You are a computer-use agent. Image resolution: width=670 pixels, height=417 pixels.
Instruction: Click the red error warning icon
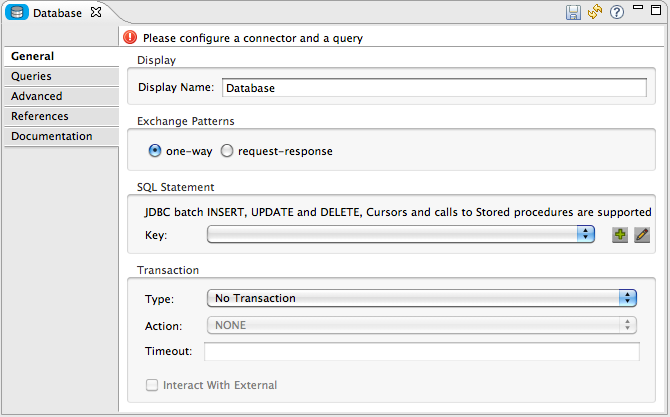point(130,38)
